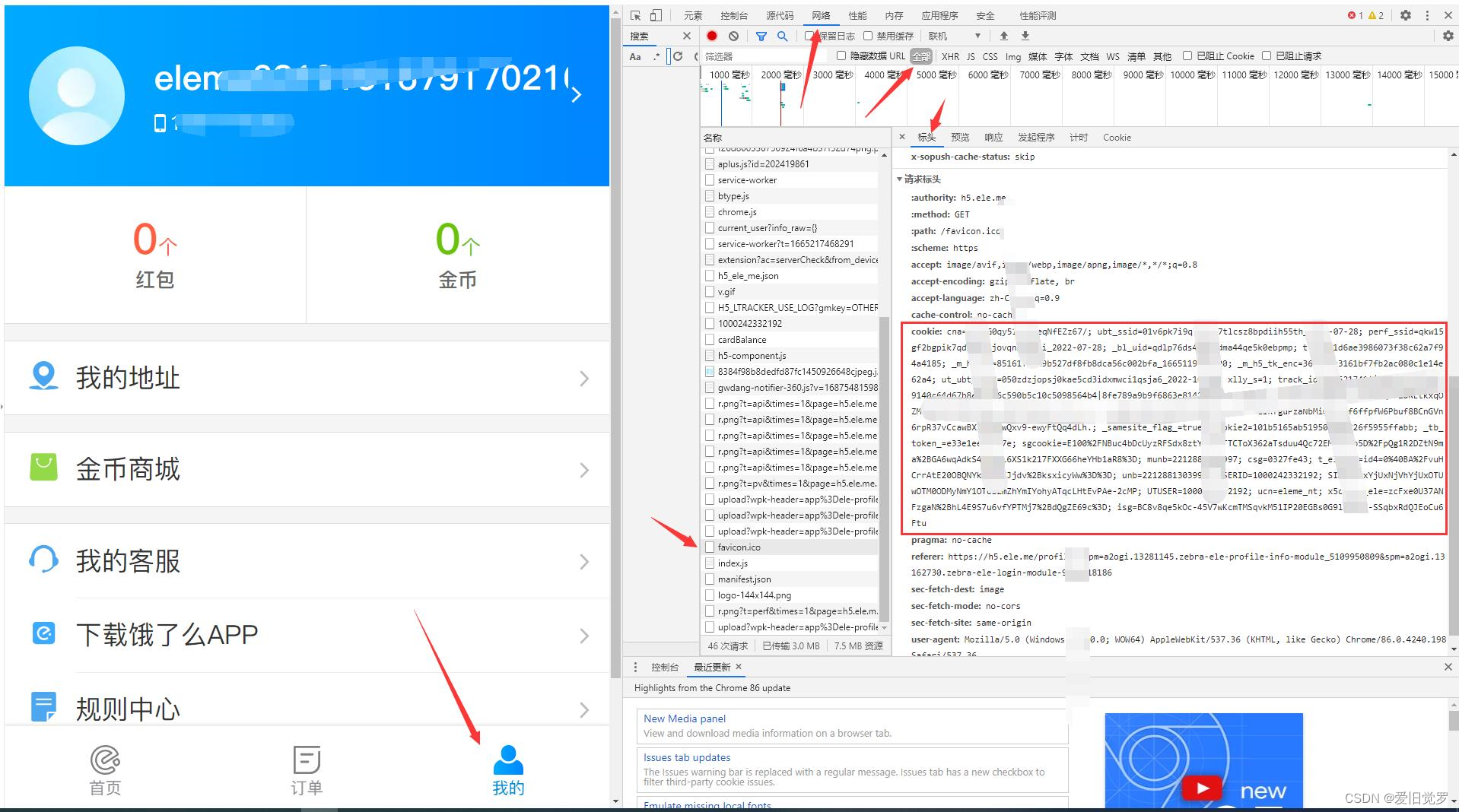Select the inspect element picker icon
The width and height of the screenshot is (1459, 812).
[x=636, y=15]
